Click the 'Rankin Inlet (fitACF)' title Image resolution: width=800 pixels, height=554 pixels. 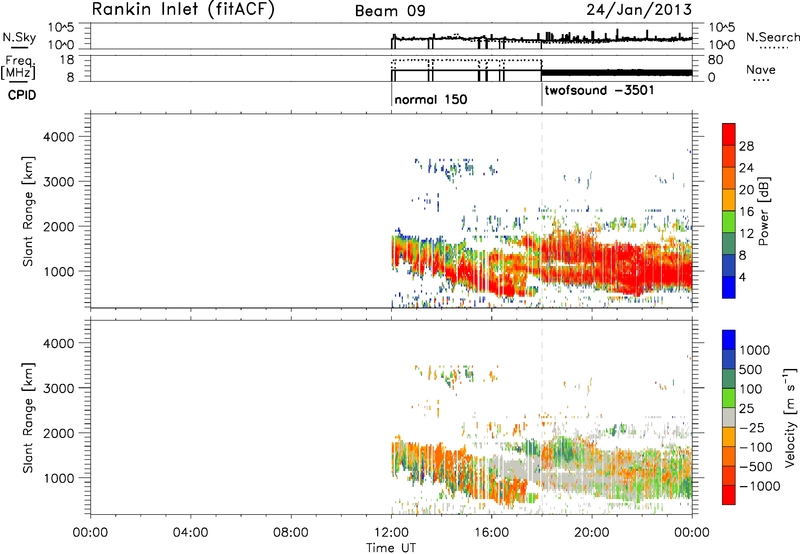coord(183,9)
